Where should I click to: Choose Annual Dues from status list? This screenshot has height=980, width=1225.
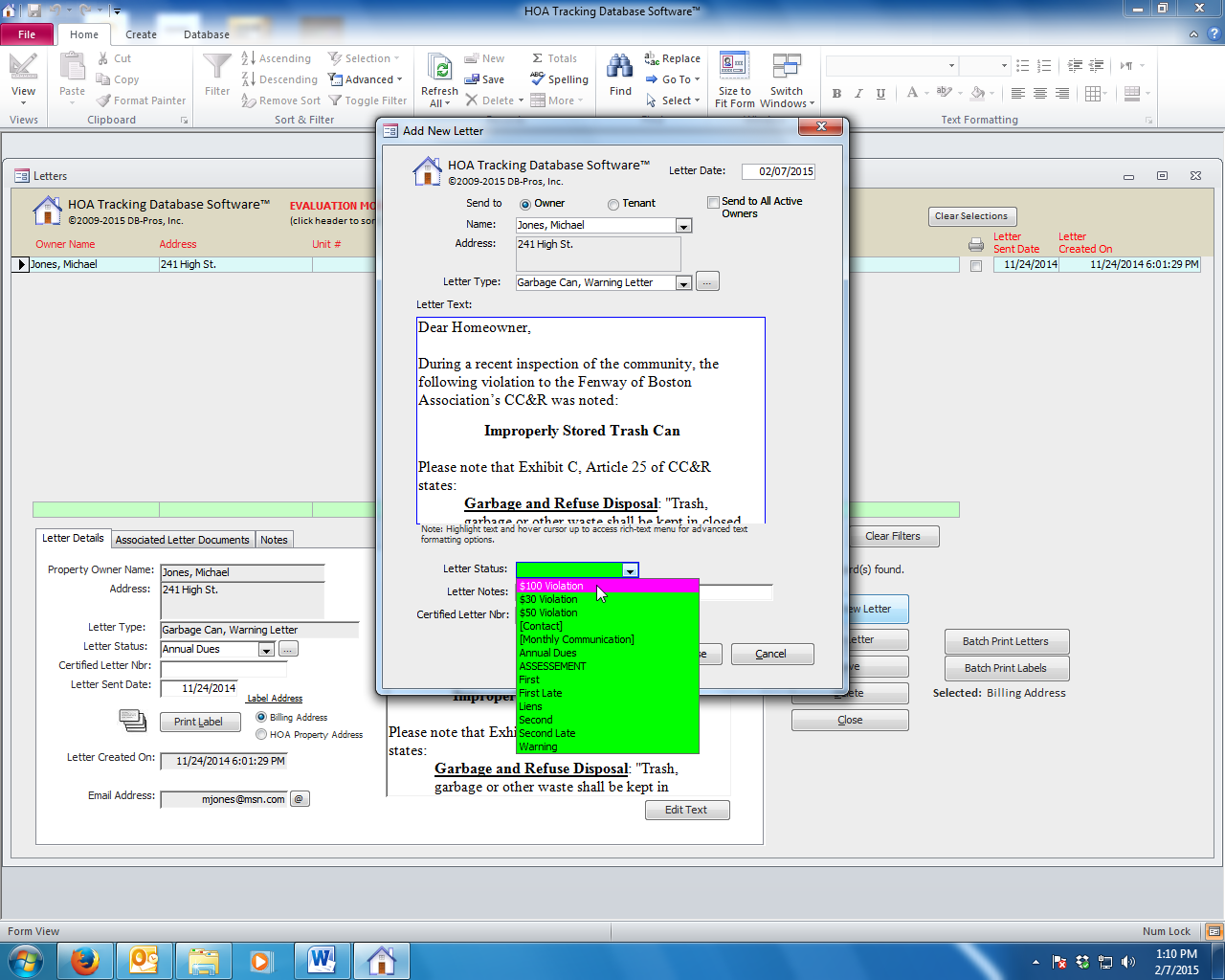(548, 653)
